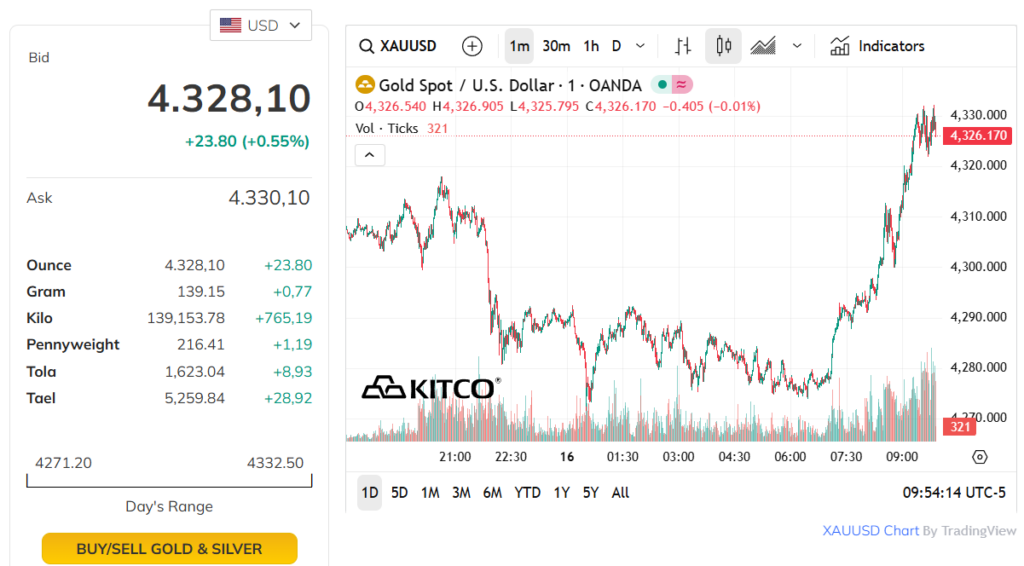Open chart settings hexagon icon
Screen dimensions: 1024x566
point(979,457)
